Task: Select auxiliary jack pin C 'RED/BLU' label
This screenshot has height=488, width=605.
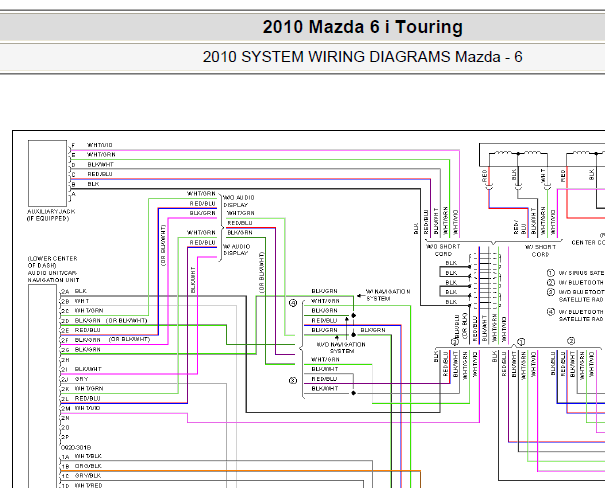Action: tap(100, 174)
